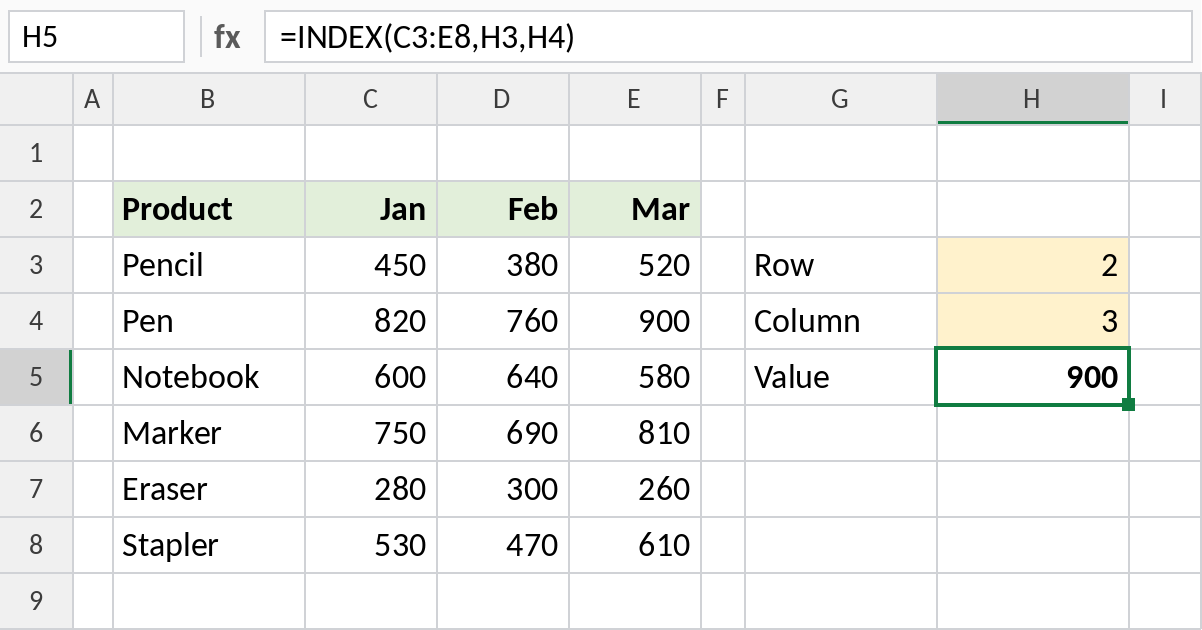Select column H header

coord(1033,99)
